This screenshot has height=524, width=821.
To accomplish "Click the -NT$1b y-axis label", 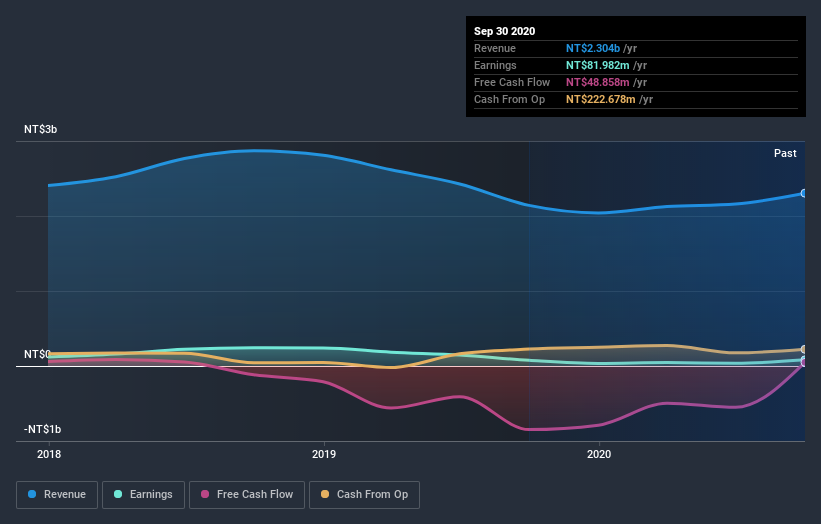I will tap(42, 429).
